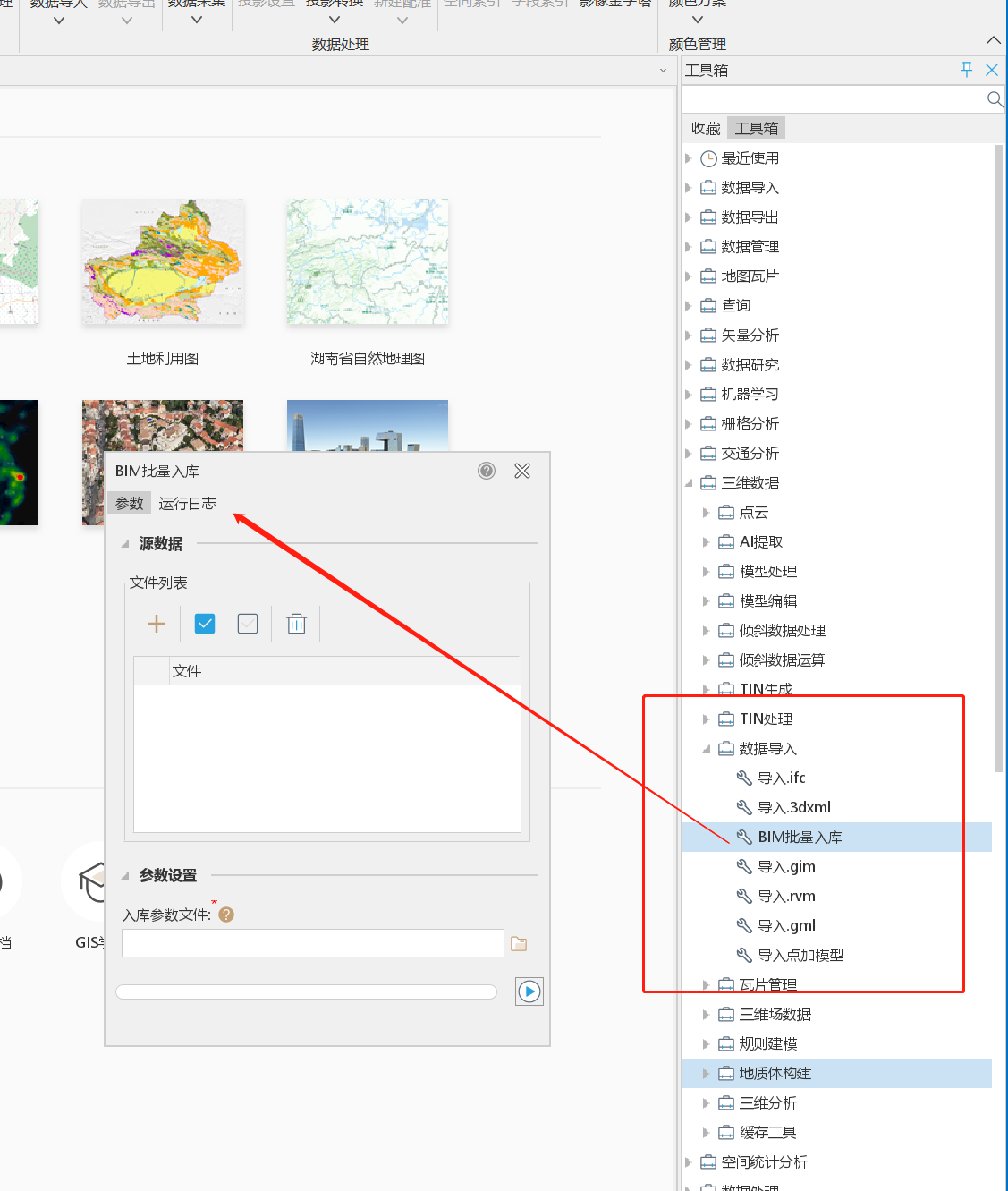Select the 导入.ifc tool
1008x1191 pixels.
coord(781,778)
